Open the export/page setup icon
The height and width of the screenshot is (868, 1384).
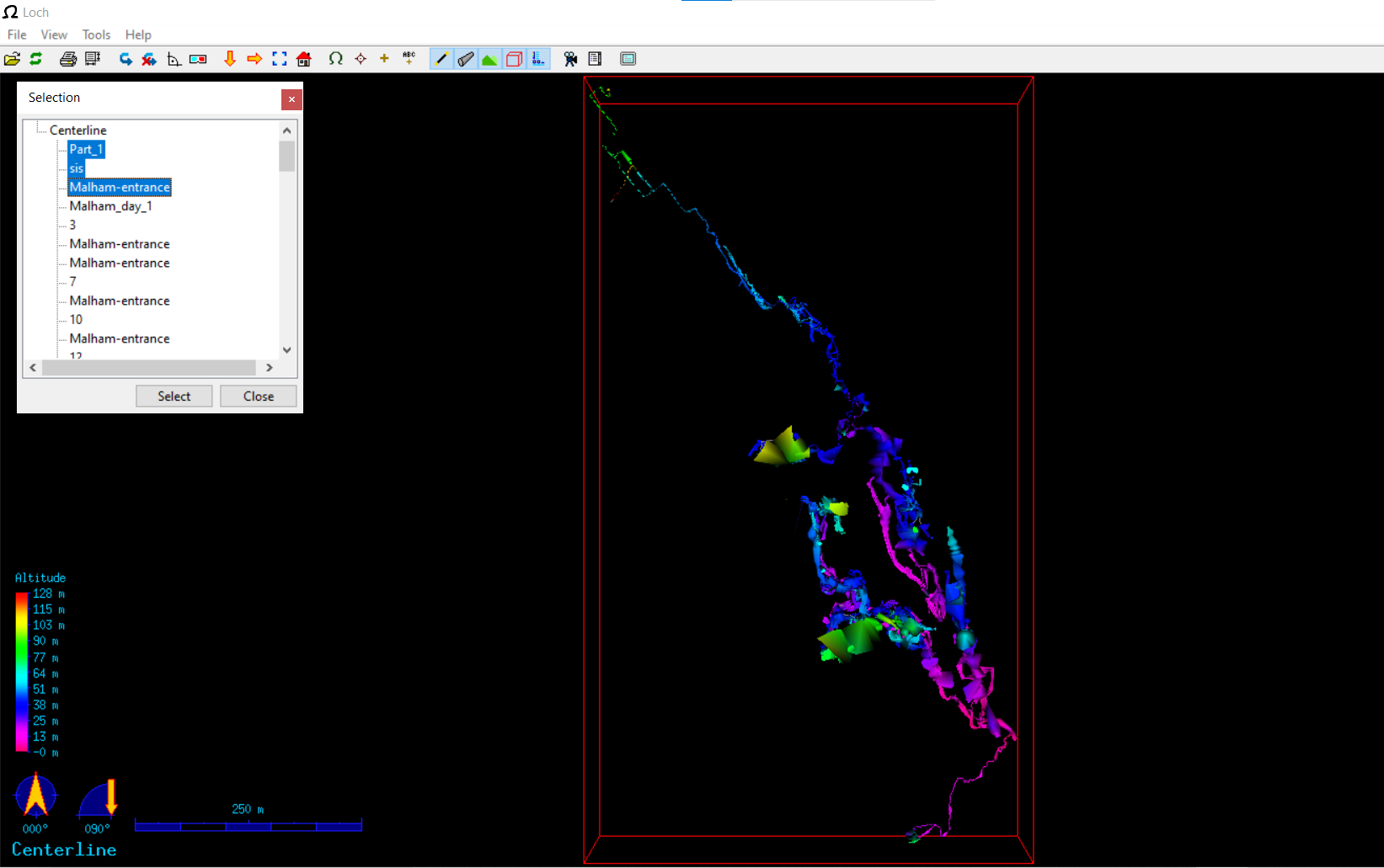(93, 59)
